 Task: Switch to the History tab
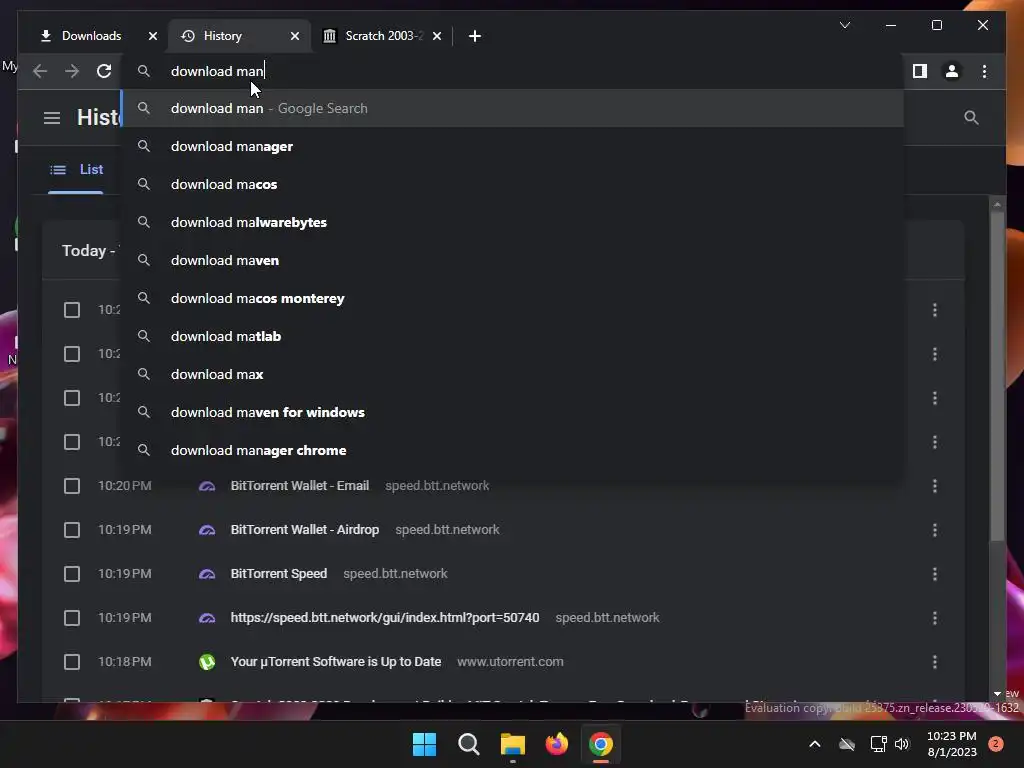(238, 36)
